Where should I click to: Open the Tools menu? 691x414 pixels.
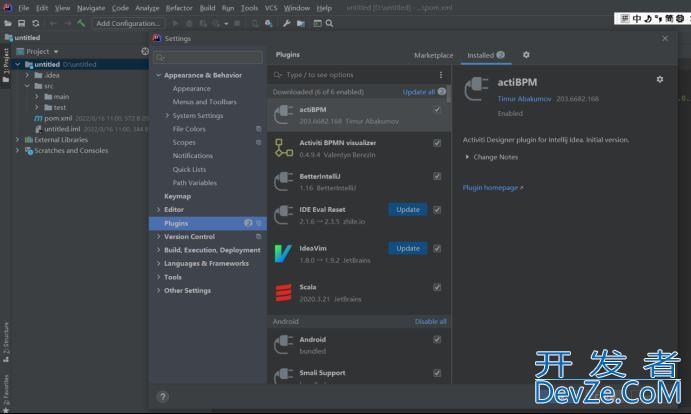(x=249, y=8)
